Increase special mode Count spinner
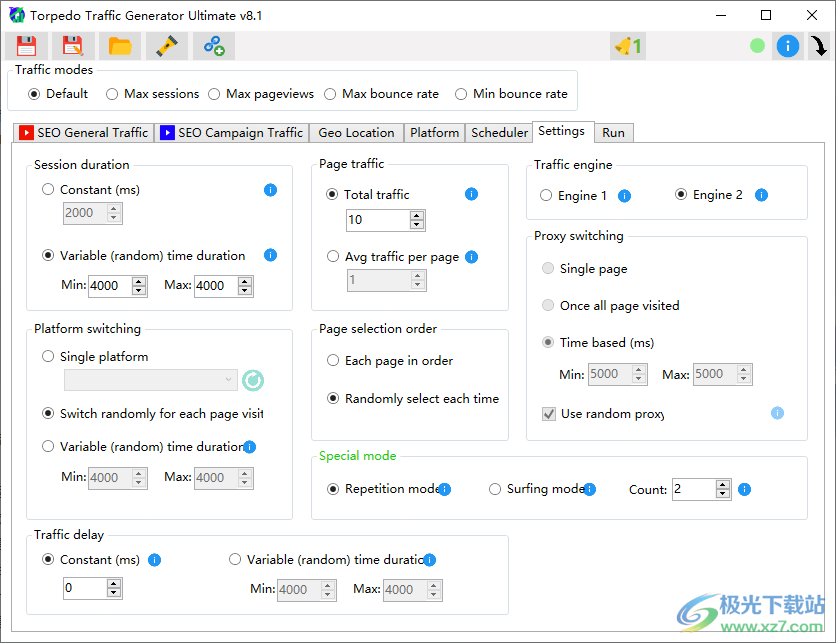This screenshot has width=836, height=643. [722, 485]
